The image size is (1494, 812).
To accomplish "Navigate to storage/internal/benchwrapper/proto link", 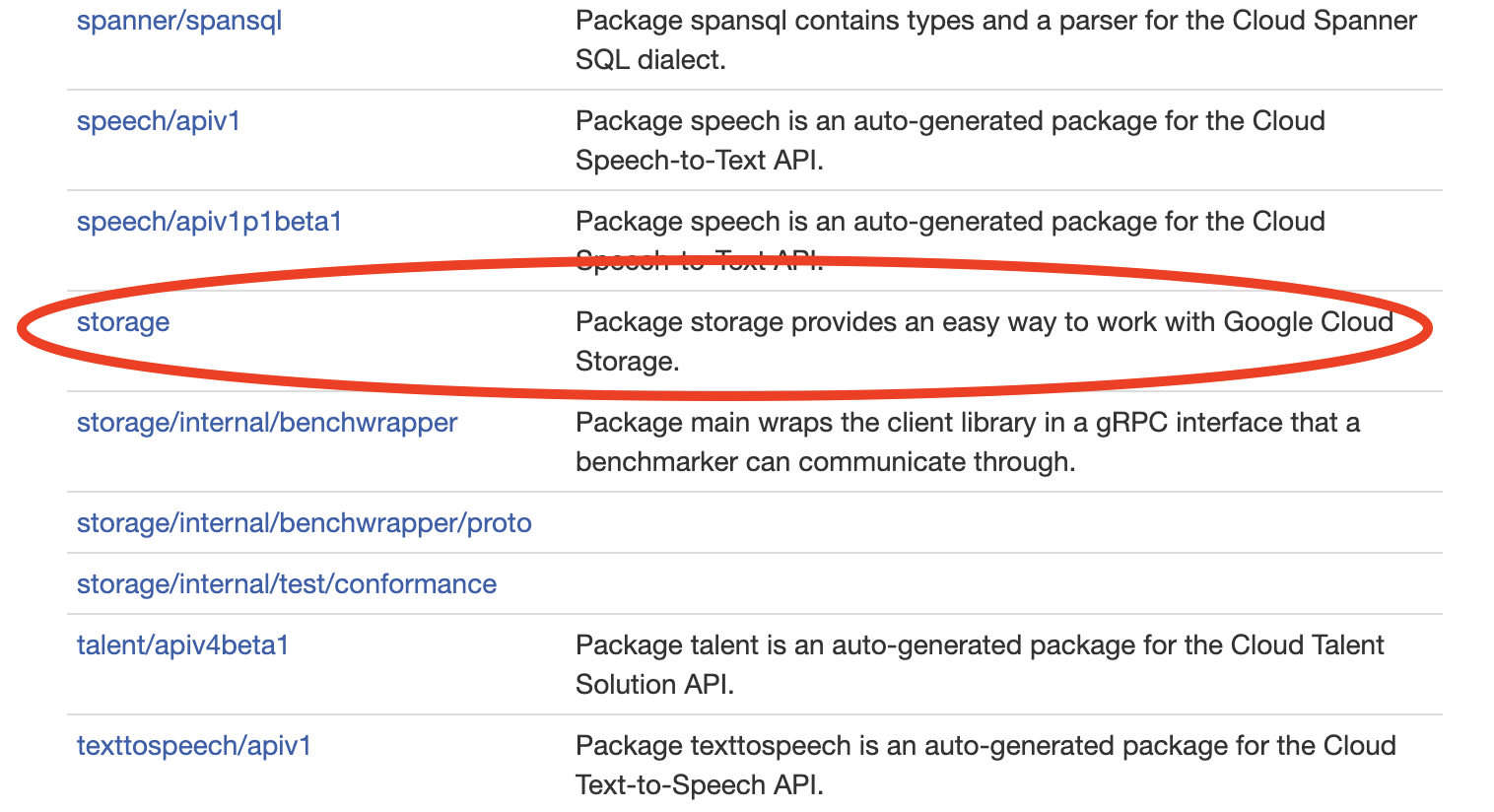I will 304,523.
